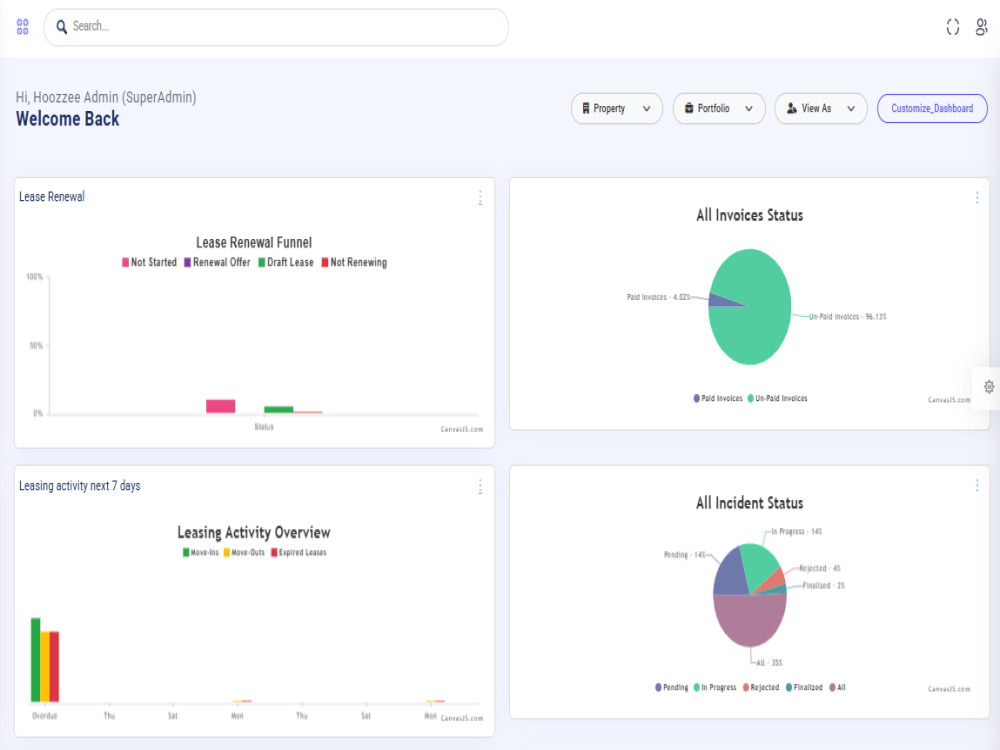Toggle Paid Invoices legend item
This screenshot has width=1000, height=750.
(x=717, y=398)
